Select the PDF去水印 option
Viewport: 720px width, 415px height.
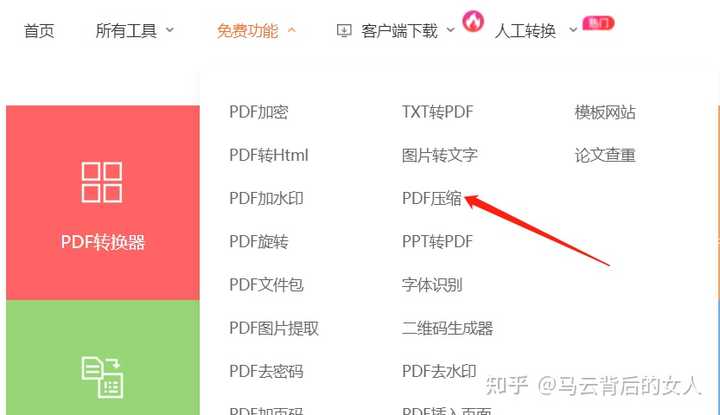[x=439, y=371]
